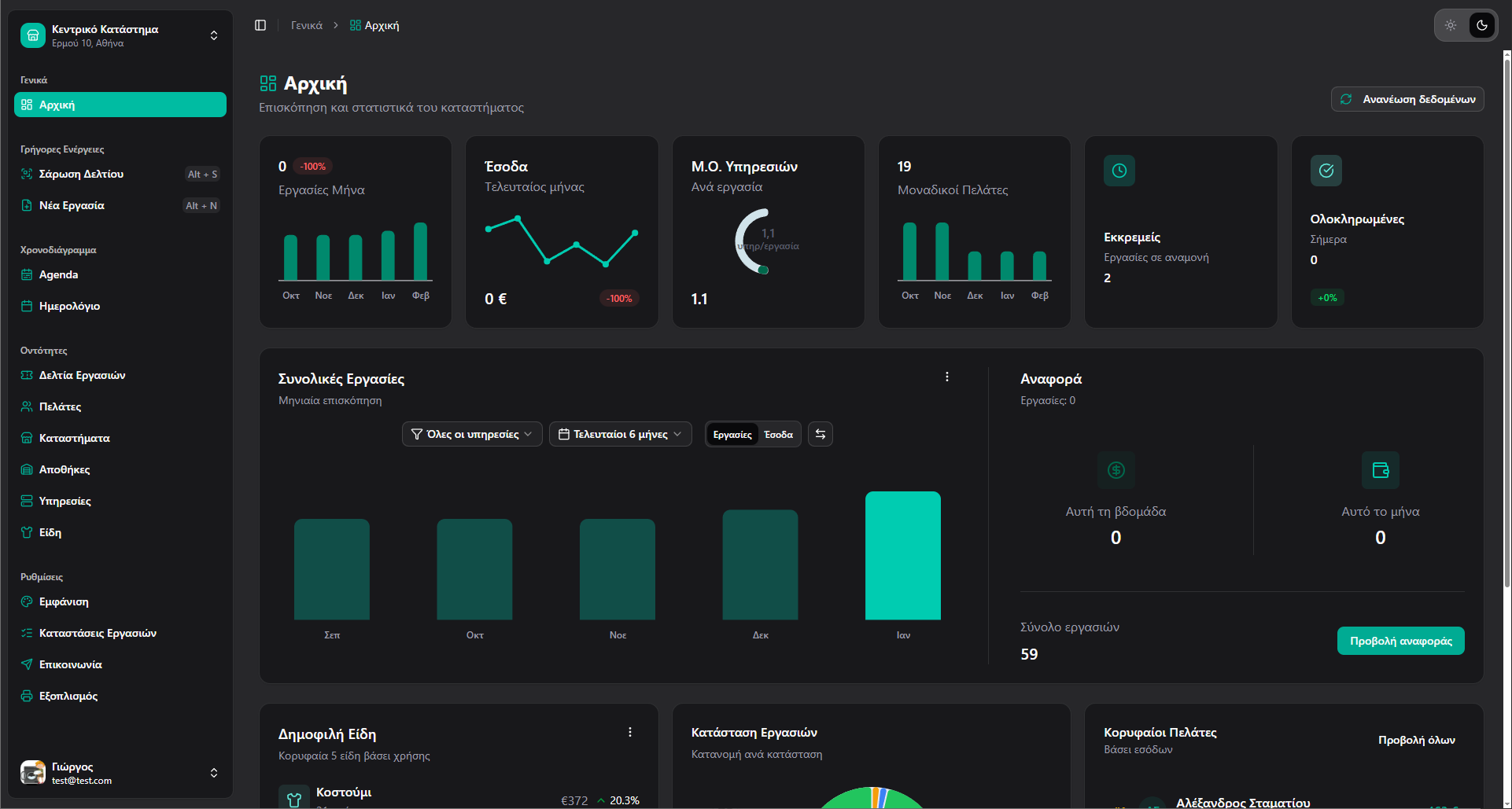Click the Προβολή αναφοράς button

pyautogui.click(x=1401, y=641)
